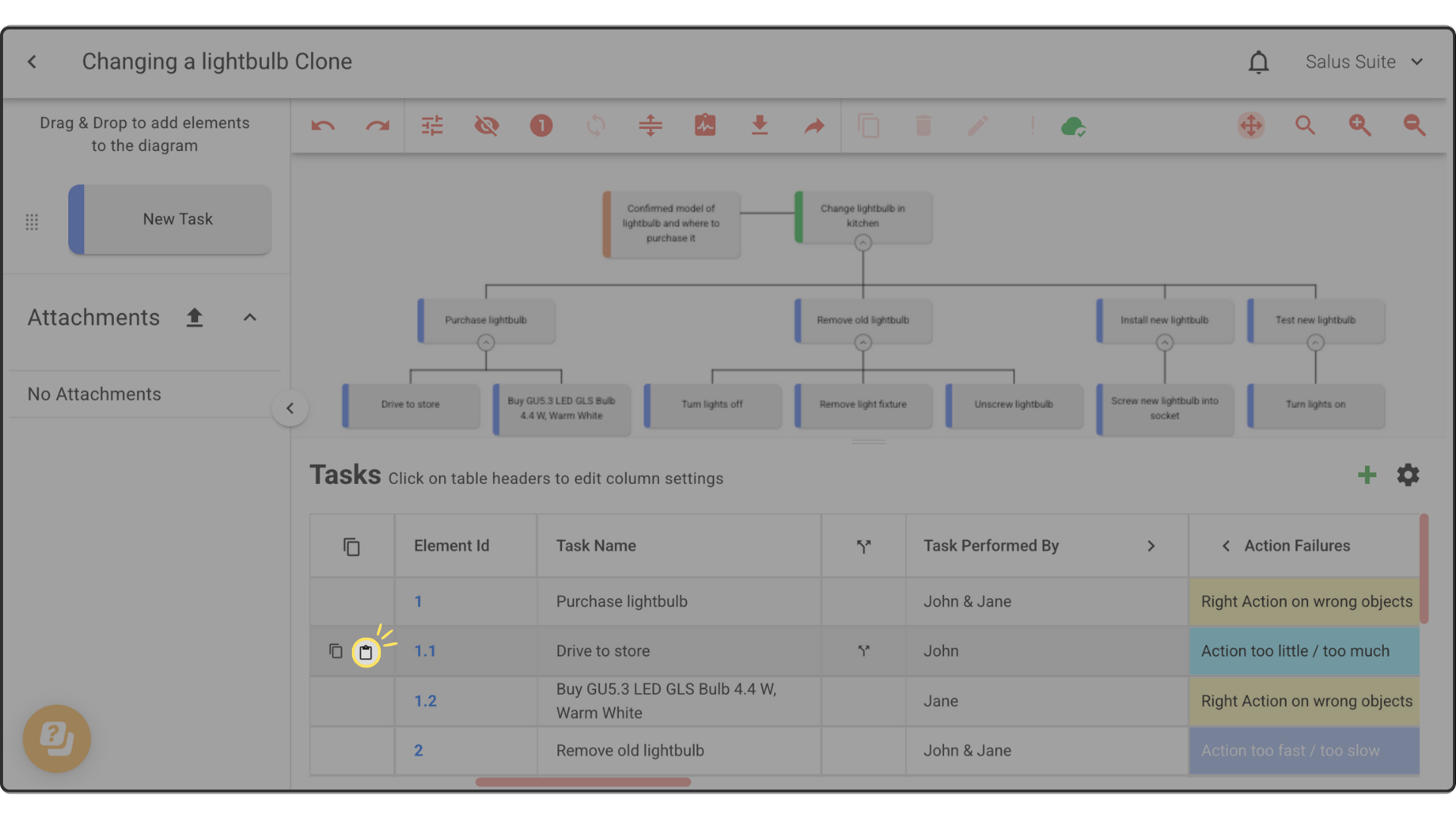This screenshot has width=1456, height=819.
Task: Click the Task Name column header
Action: tap(596, 546)
